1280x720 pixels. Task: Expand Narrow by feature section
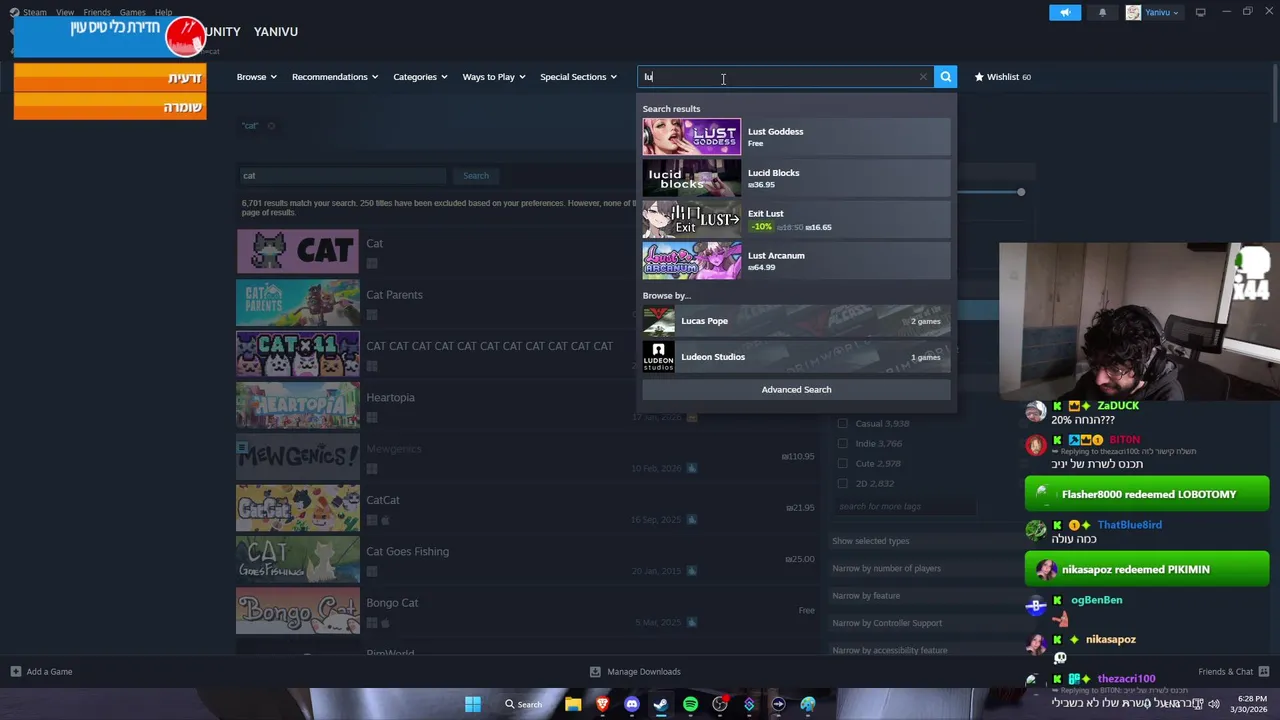[x=866, y=595]
